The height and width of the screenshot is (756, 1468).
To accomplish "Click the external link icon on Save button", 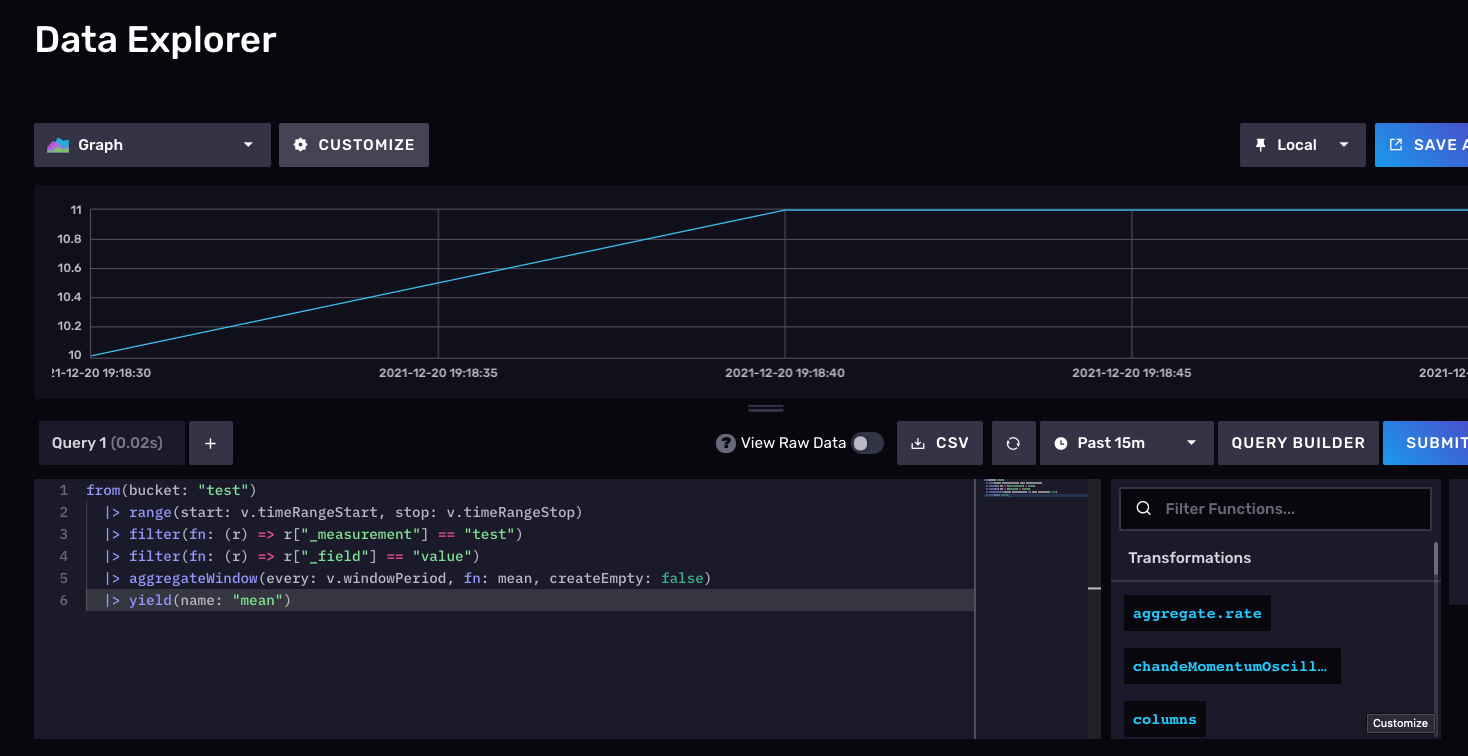I will (1394, 144).
